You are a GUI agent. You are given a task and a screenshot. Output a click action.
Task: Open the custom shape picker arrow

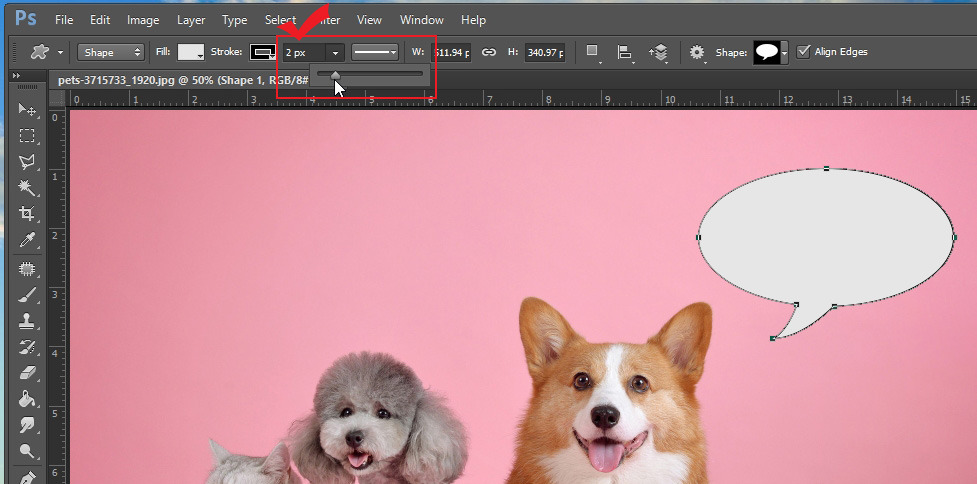coord(784,53)
